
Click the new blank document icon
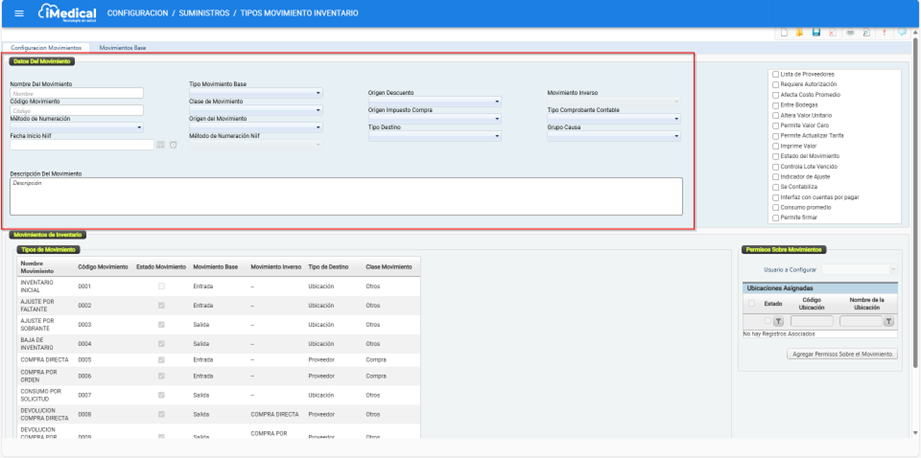pos(784,33)
